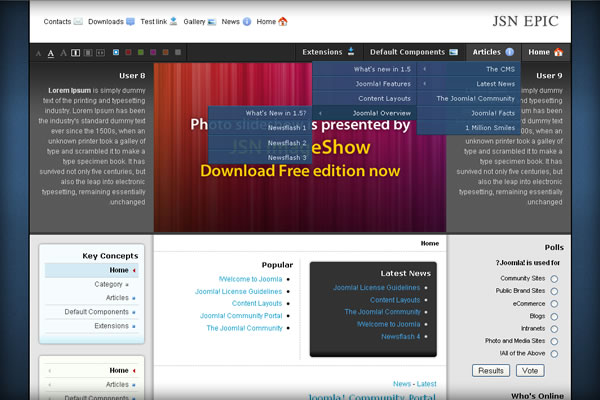Choose the eCommerce radio button
Image resolution: width=600 pixels, height=400 pixels.
pos(554,303)
